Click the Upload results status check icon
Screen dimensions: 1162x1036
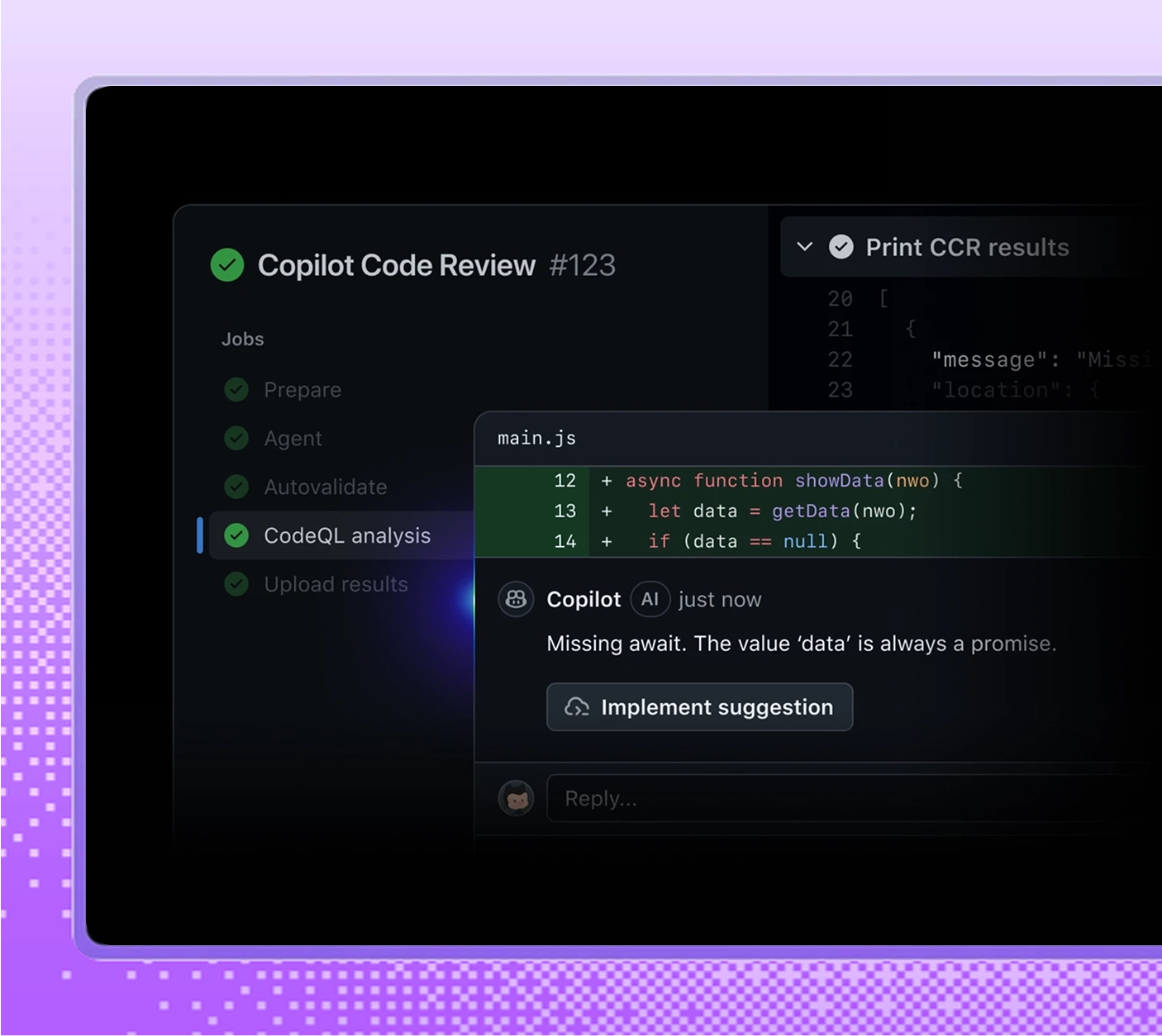click(236, 584)
